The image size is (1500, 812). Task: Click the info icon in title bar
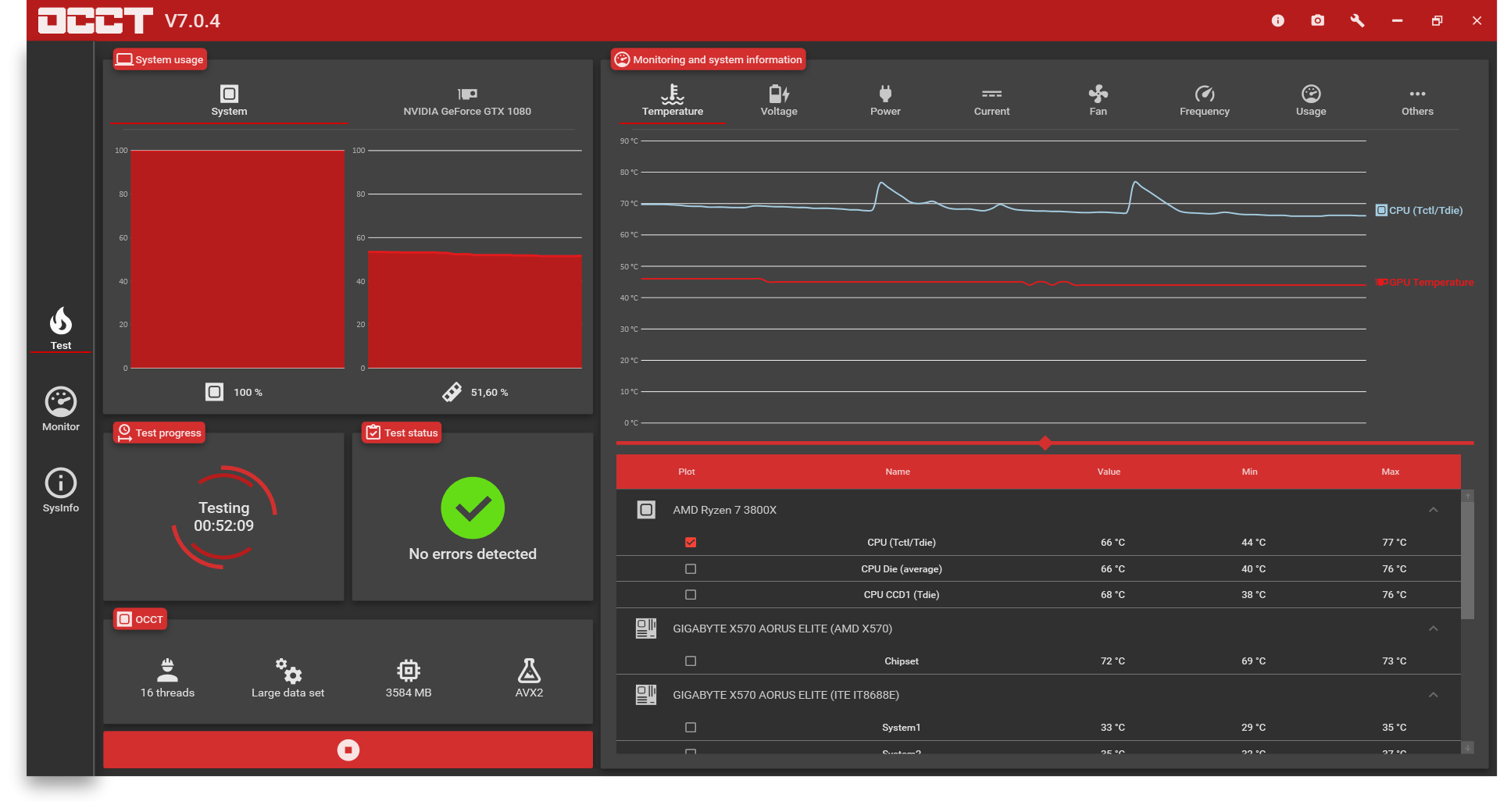pos(1278,20)
